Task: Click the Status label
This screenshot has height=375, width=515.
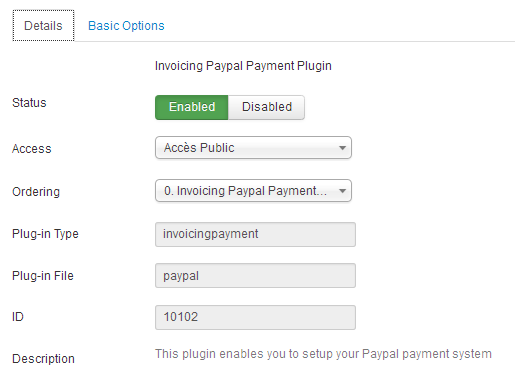Action: pos(29,103)
